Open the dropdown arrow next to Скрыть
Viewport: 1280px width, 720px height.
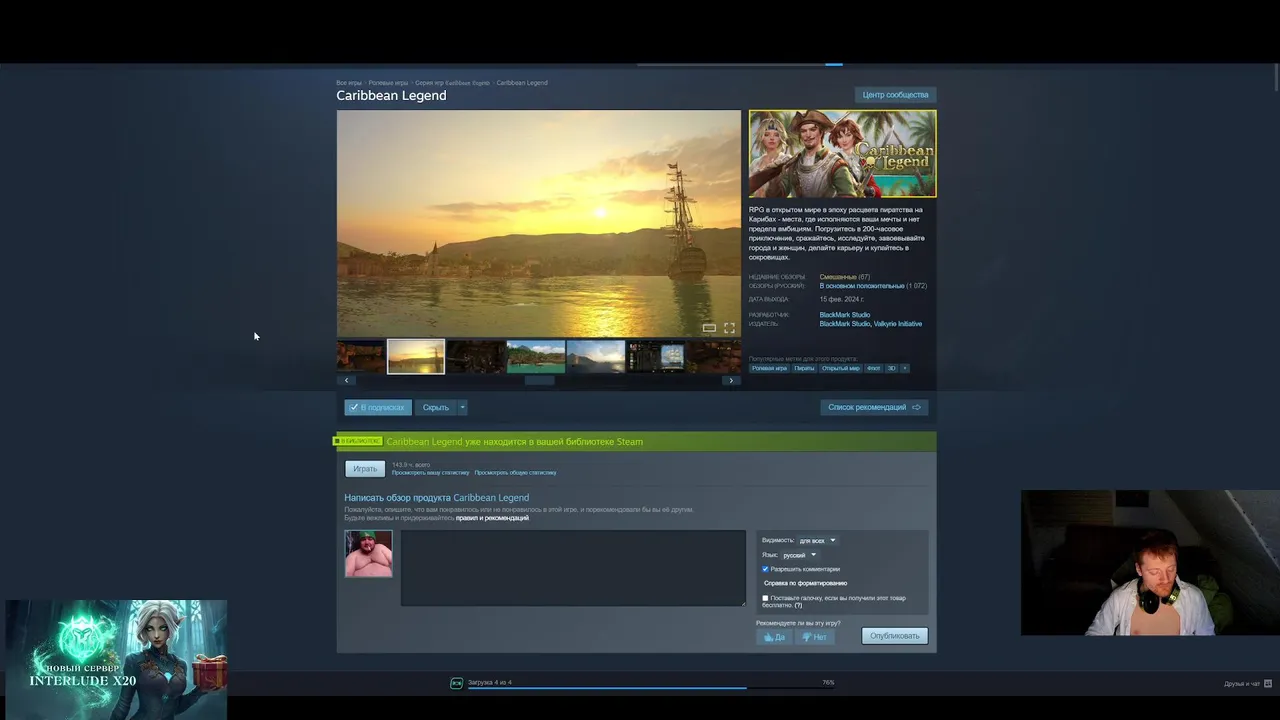tap(462, 407)
